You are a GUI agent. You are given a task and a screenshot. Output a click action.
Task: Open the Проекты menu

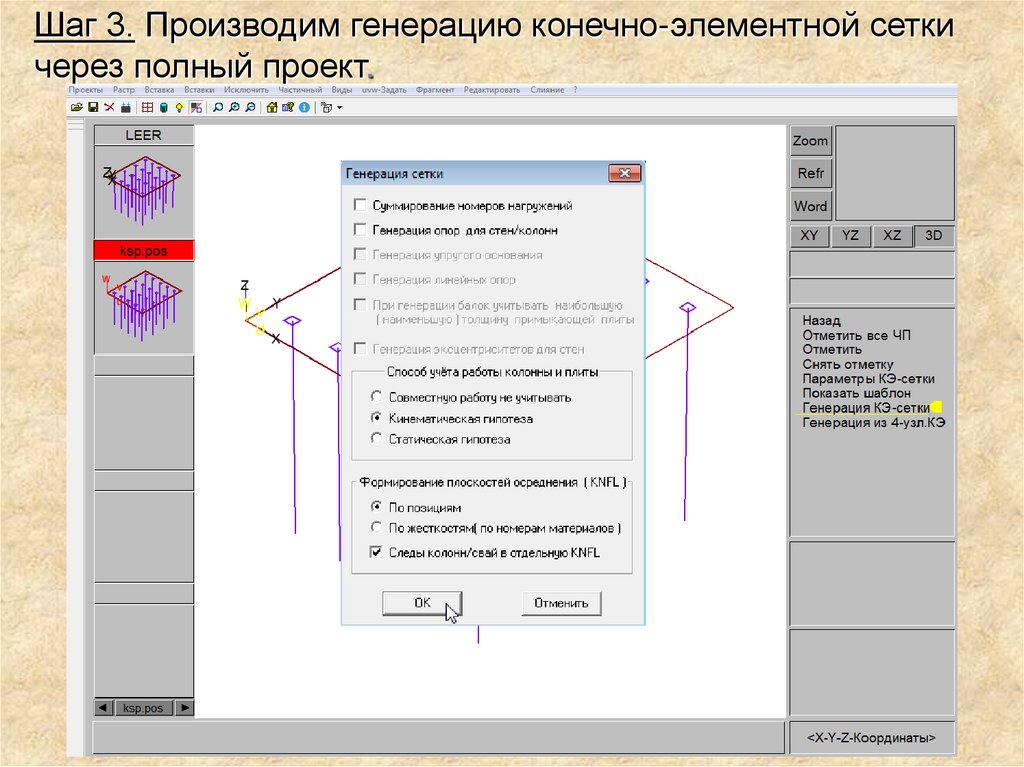tap(86, 90)
